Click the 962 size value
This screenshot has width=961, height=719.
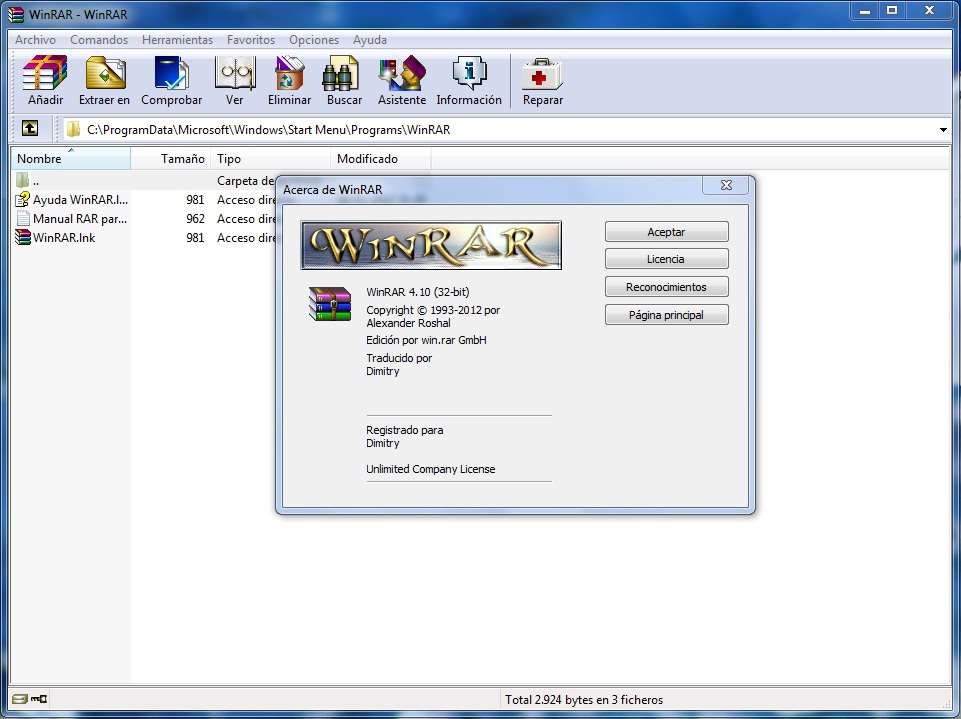[195, 218]
